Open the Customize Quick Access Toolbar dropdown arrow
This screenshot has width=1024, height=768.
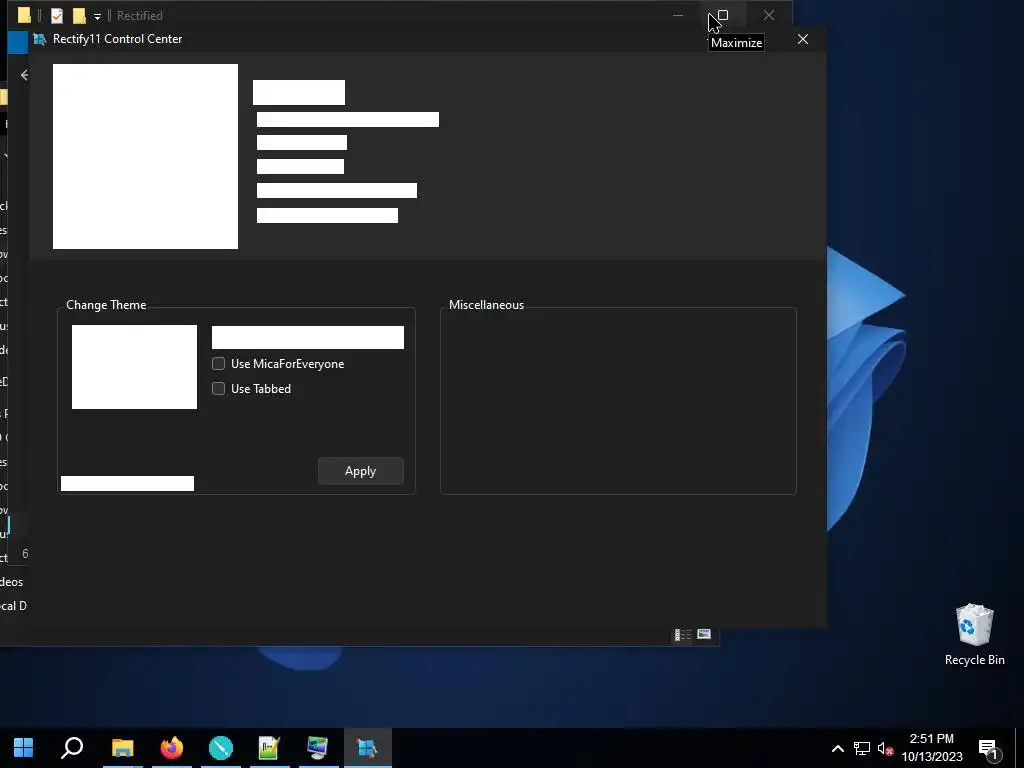[97, 16]
